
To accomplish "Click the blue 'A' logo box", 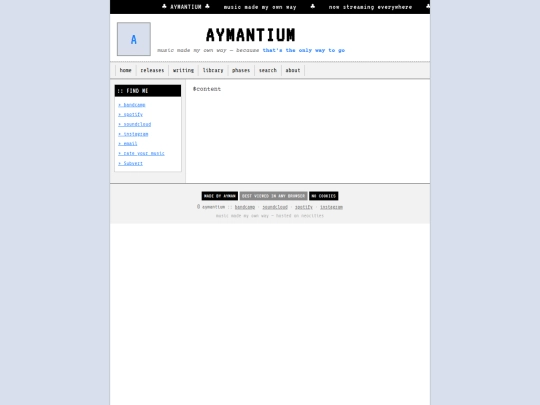I will click(x=134, y=39).
